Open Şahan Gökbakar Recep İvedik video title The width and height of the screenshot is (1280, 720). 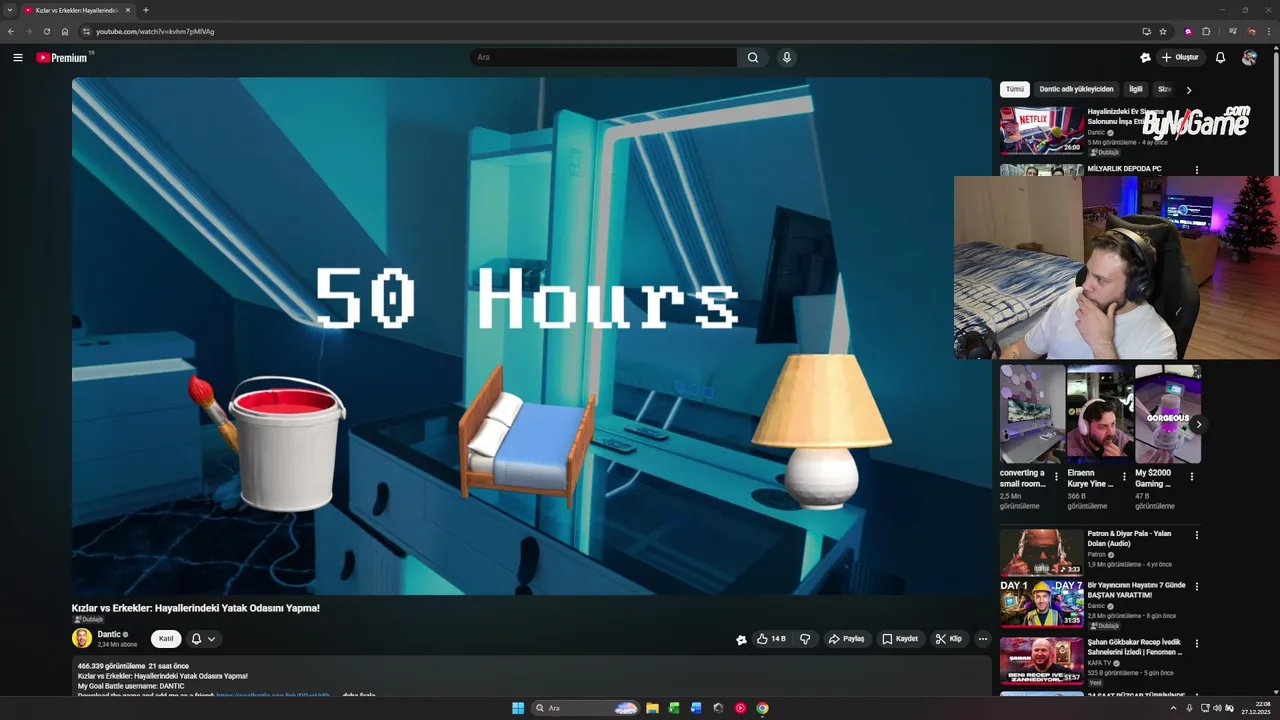[x=1134, y=647]
